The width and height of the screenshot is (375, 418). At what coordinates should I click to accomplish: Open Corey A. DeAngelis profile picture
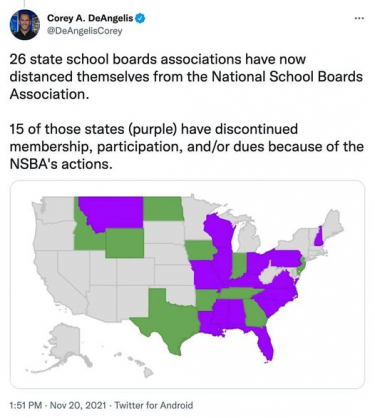click(x=25, y=25)
